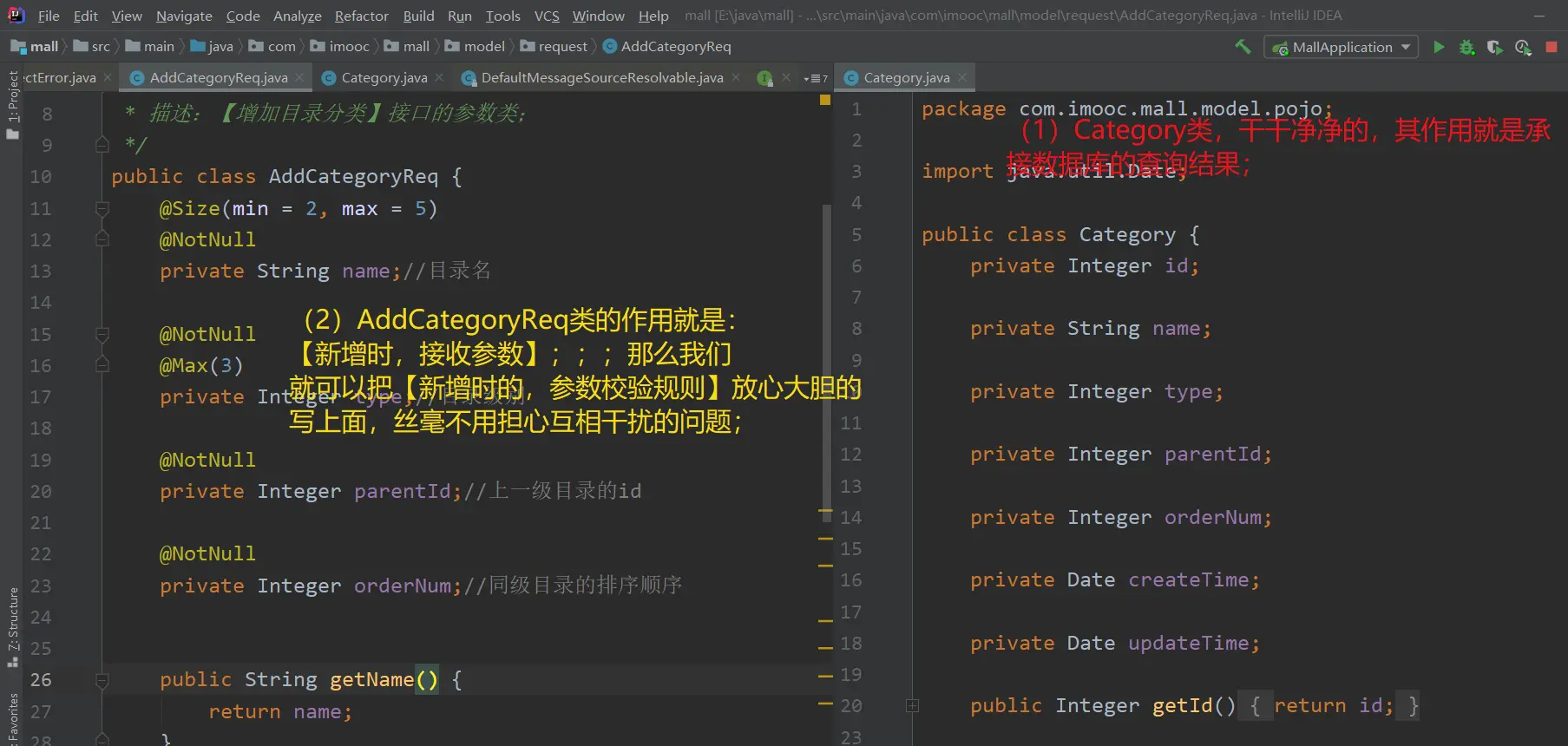1568x746 pixels.
Task: Switch to DefaultMessageSourceResolvable.java tab
Action: coord(601,78)
